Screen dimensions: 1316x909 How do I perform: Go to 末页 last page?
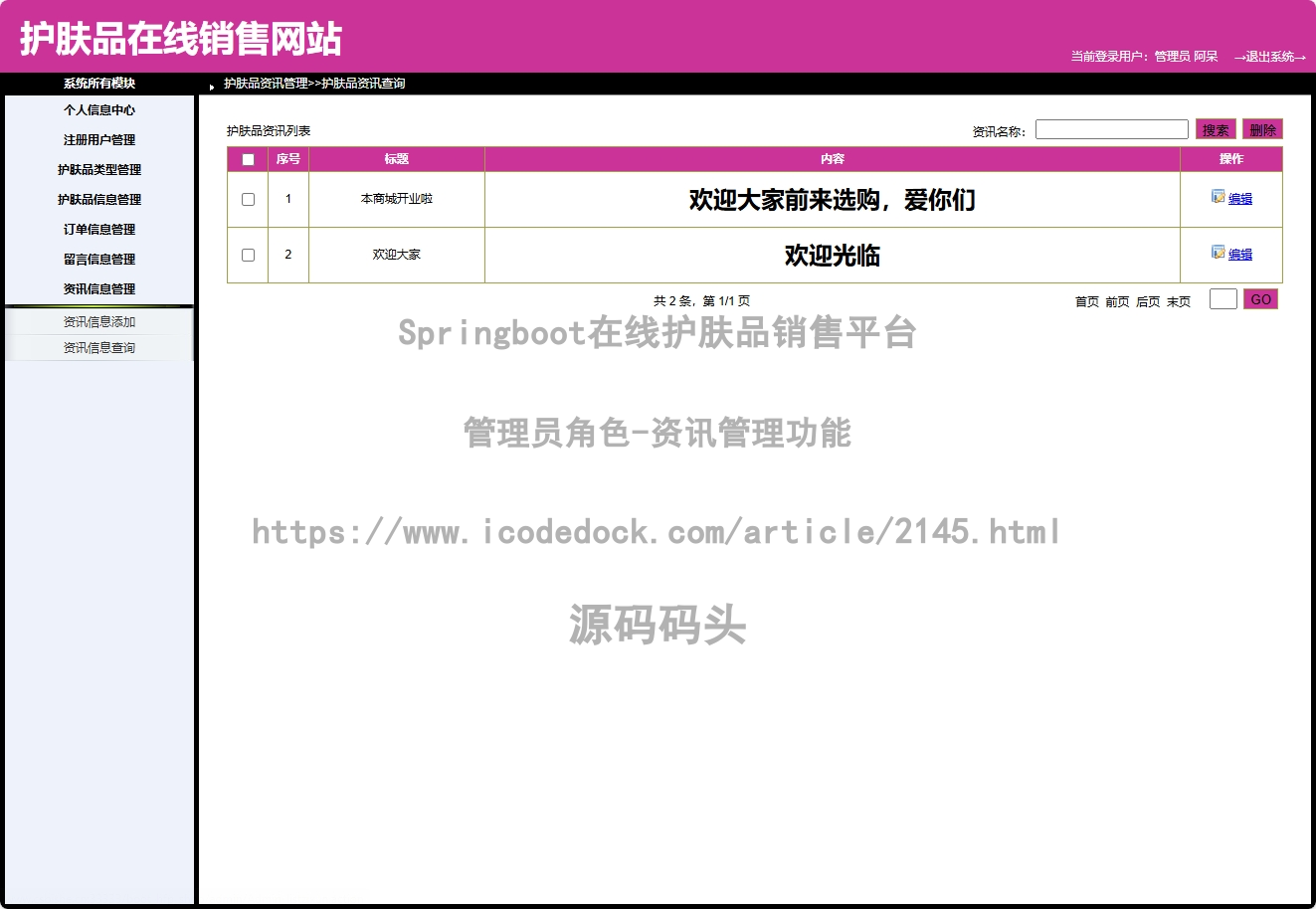(x=1179, y=301)
